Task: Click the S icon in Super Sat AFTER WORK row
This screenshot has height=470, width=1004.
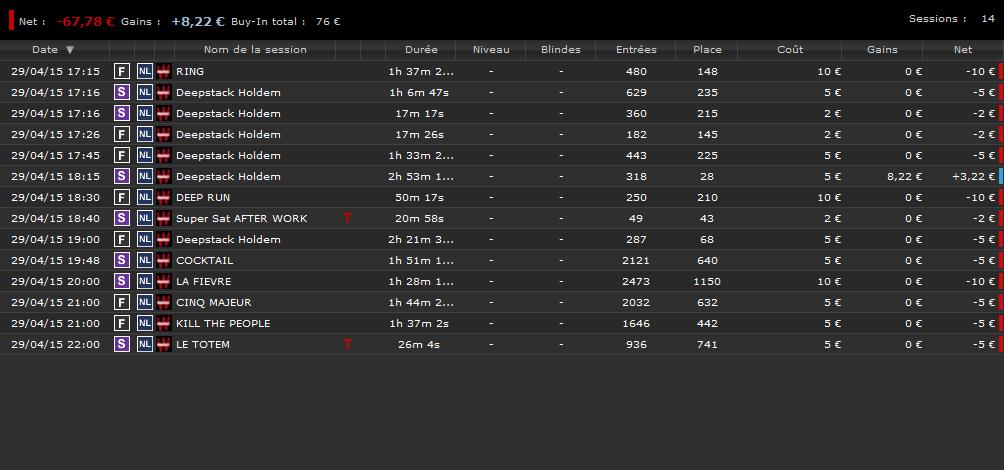Action: pos(122,218)
